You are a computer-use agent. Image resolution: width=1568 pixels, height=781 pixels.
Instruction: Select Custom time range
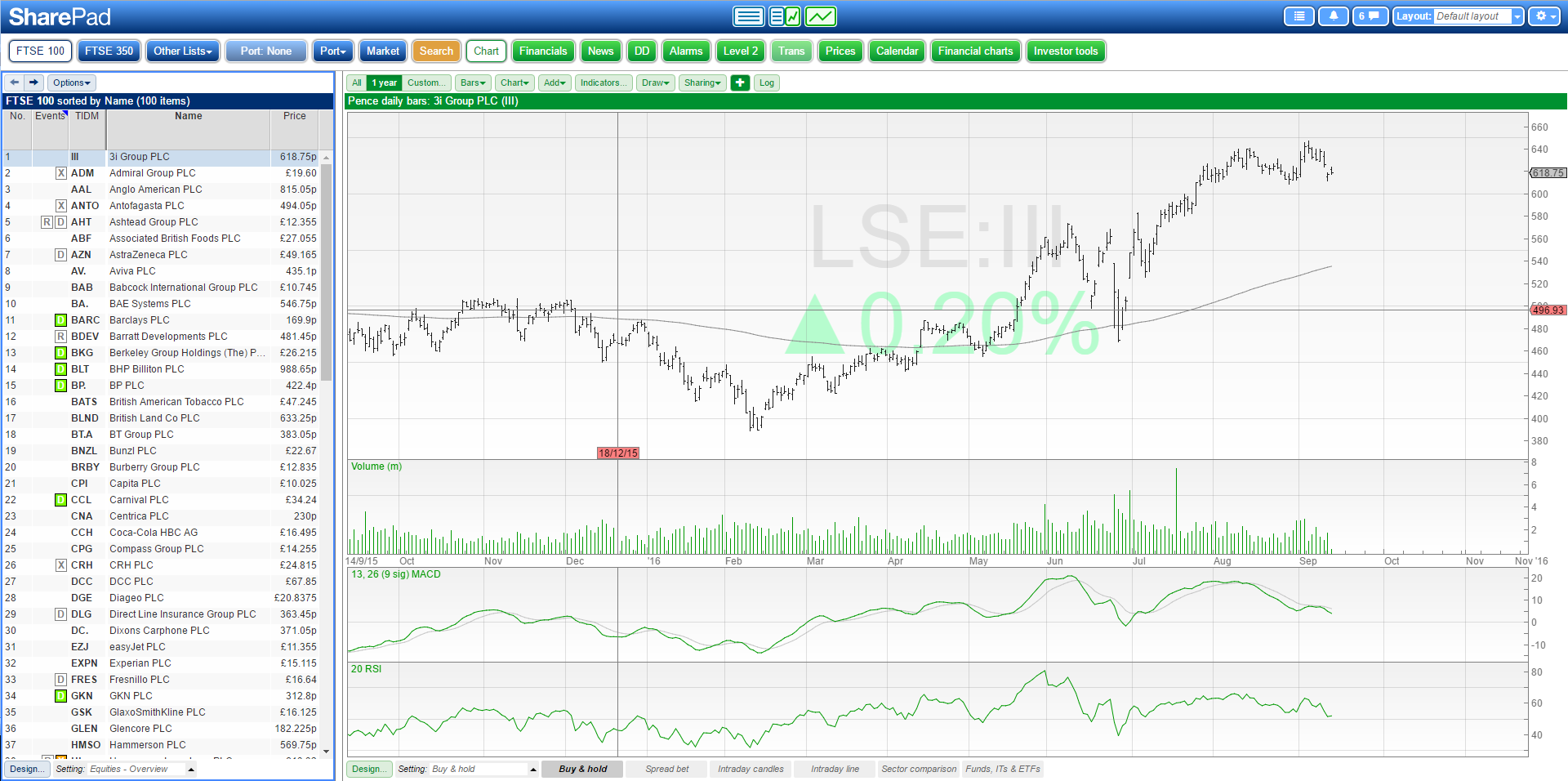point(426,83)
